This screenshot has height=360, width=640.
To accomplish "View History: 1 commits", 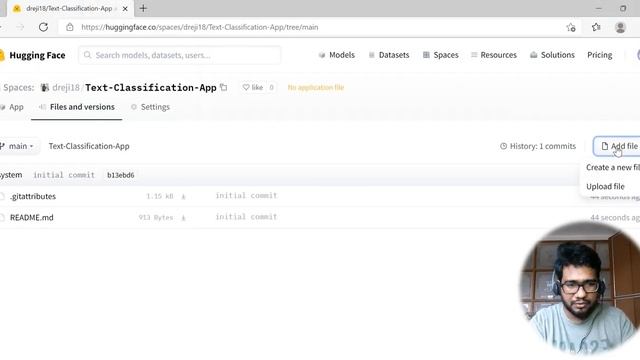I will point(538,146).
